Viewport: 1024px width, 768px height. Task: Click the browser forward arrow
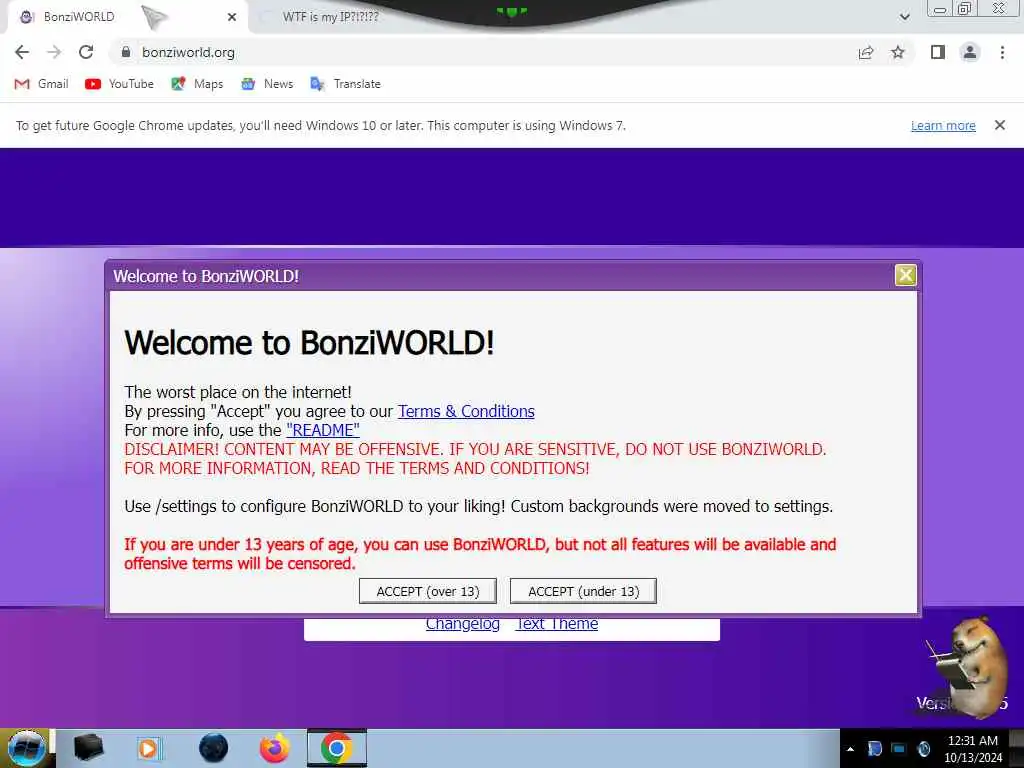(x=54, y=52)
